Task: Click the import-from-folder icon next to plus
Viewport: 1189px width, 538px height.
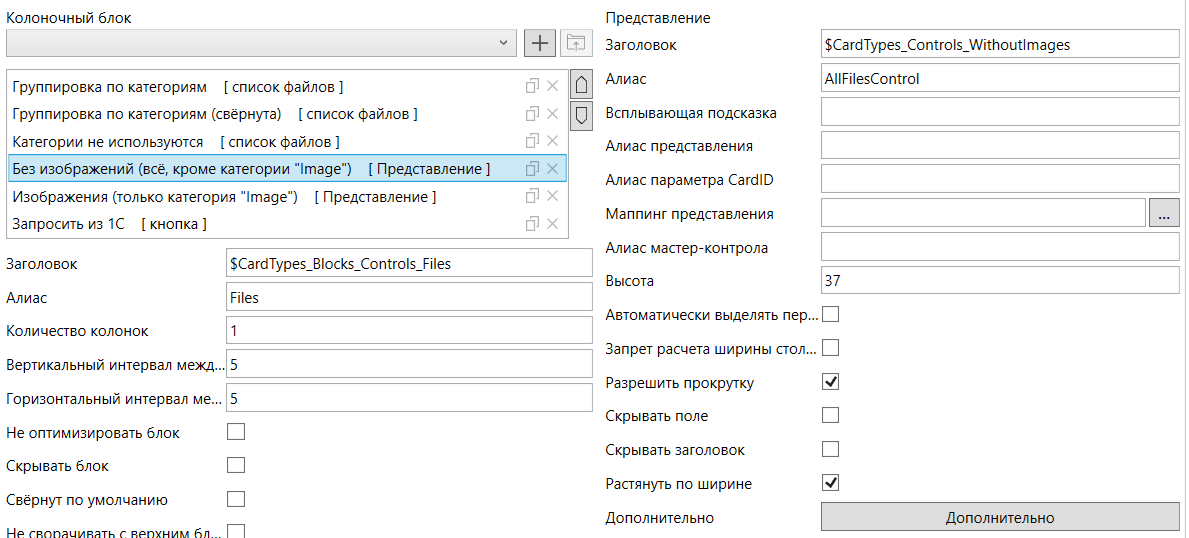Action: [576, 44]
